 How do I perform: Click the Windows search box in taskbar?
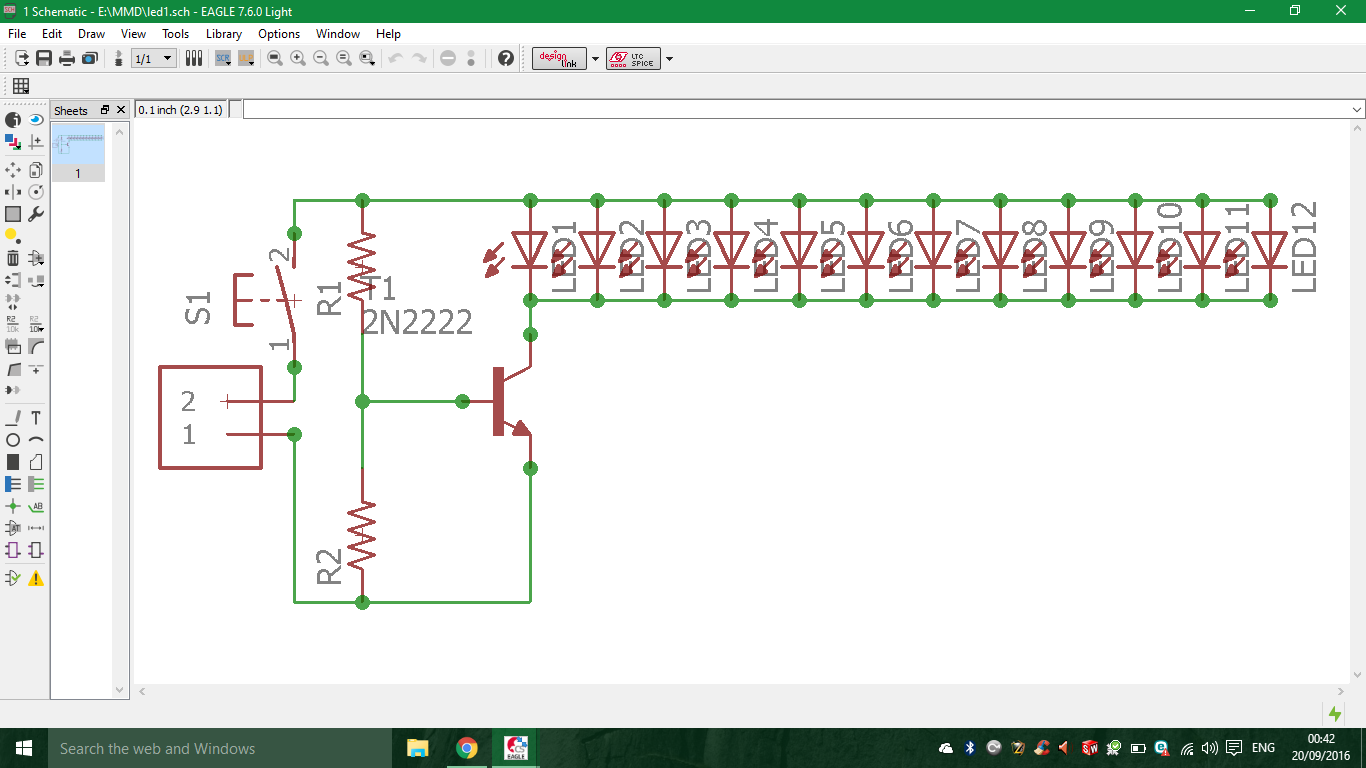pos(218,748)
